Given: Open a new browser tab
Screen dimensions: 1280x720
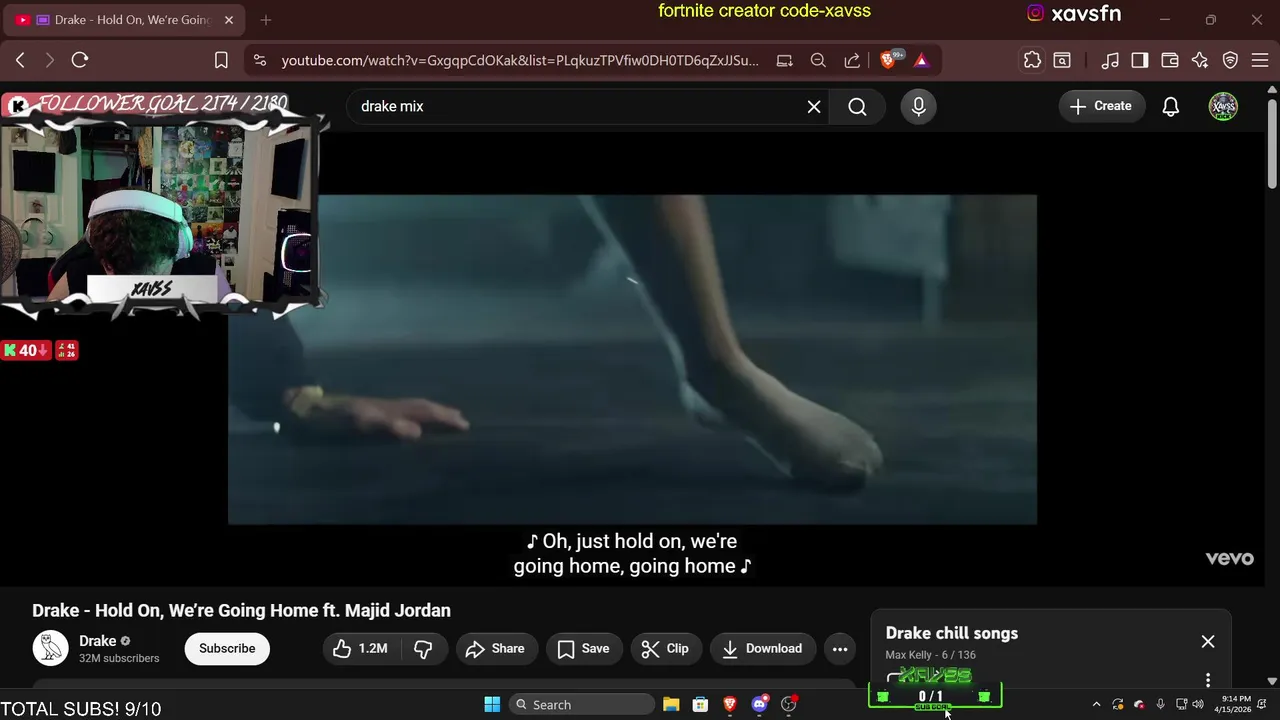Looking at the screenshot, I should point(265,20).
